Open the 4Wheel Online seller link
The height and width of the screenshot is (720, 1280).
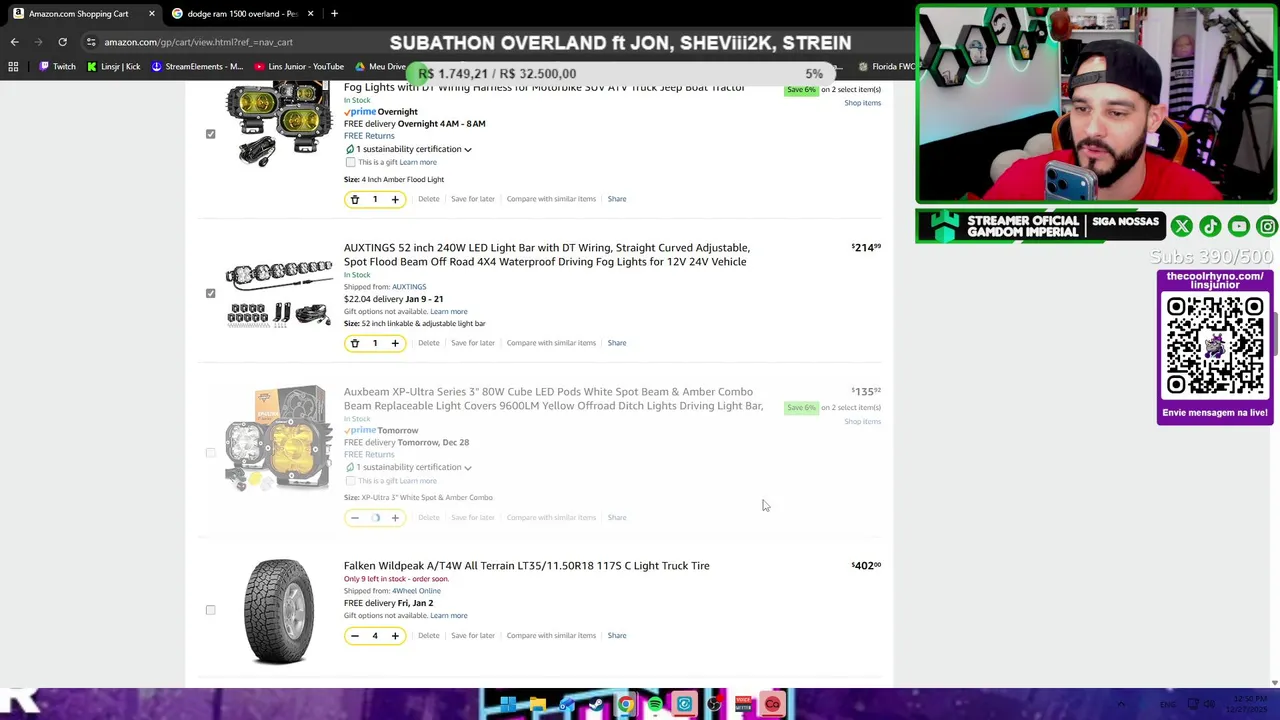[416, 591]
